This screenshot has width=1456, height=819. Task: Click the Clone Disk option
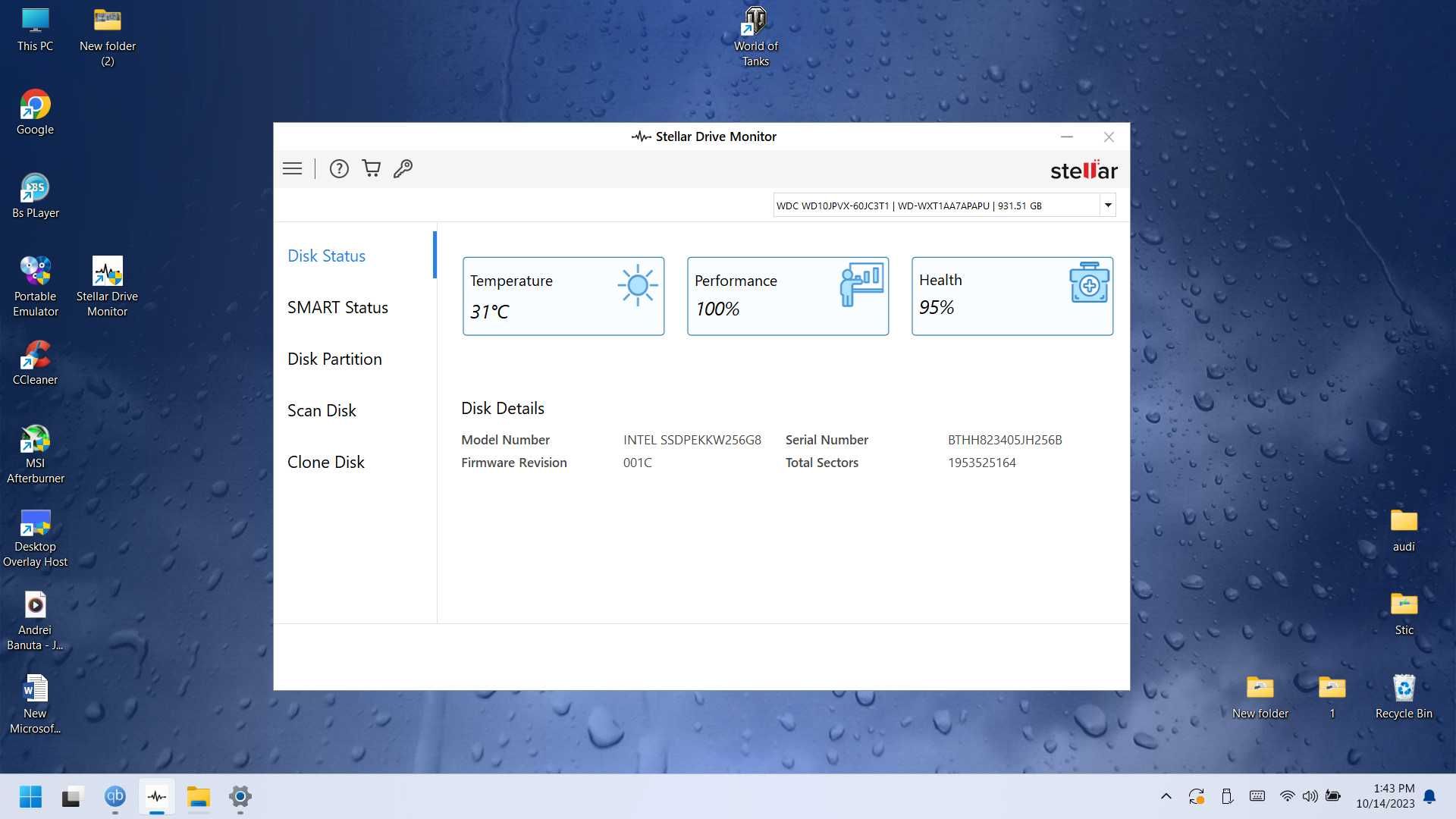click(326, 461)
